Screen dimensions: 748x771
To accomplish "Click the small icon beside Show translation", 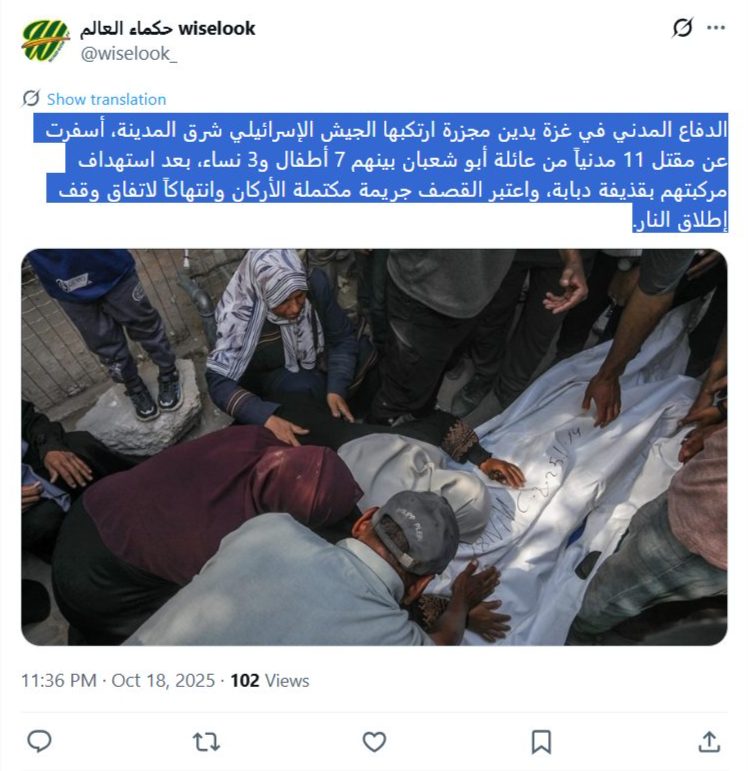I will (31, 98).
